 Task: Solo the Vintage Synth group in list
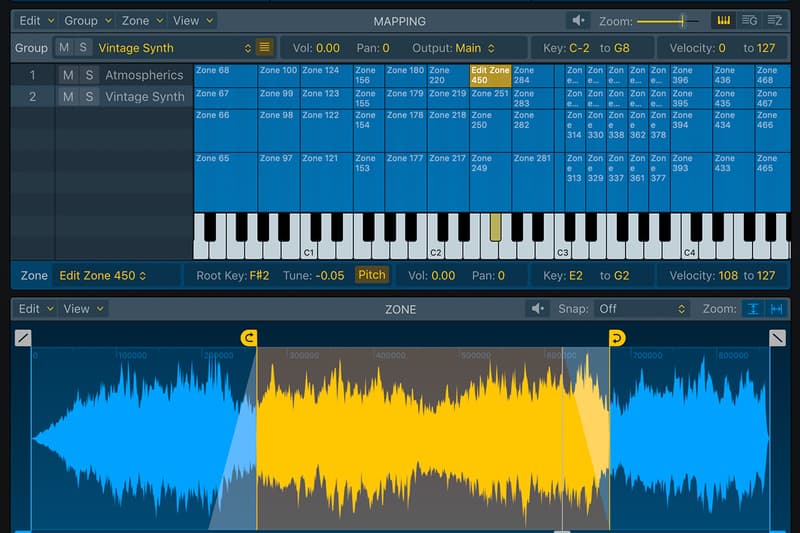pyautogui.click(x=89, y=97)
